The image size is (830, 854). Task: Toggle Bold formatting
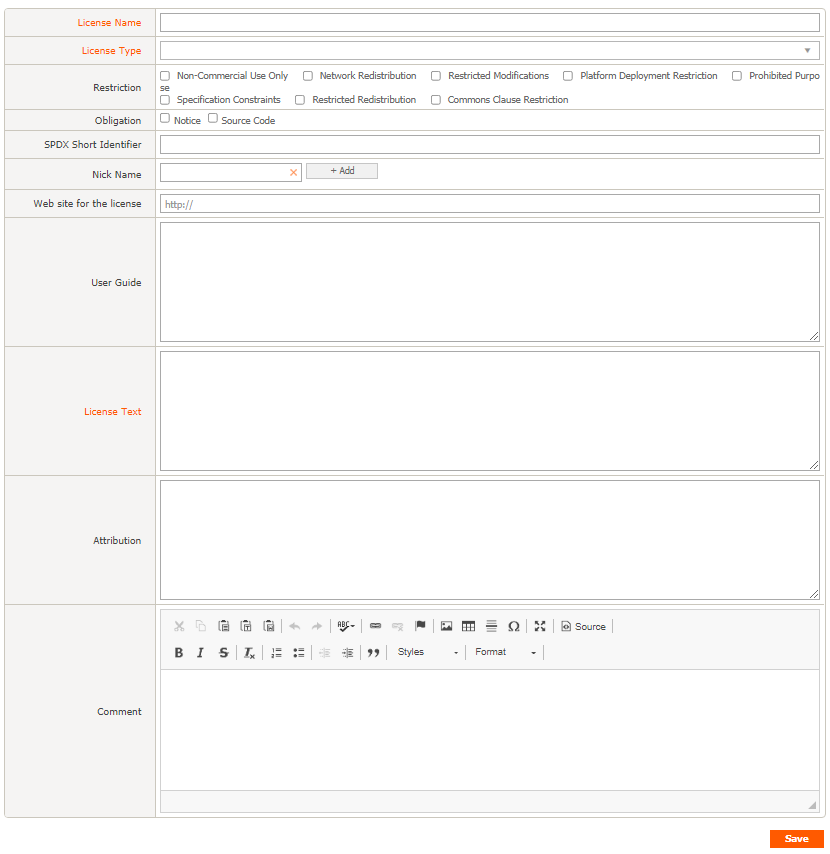(x=179, y=652)
